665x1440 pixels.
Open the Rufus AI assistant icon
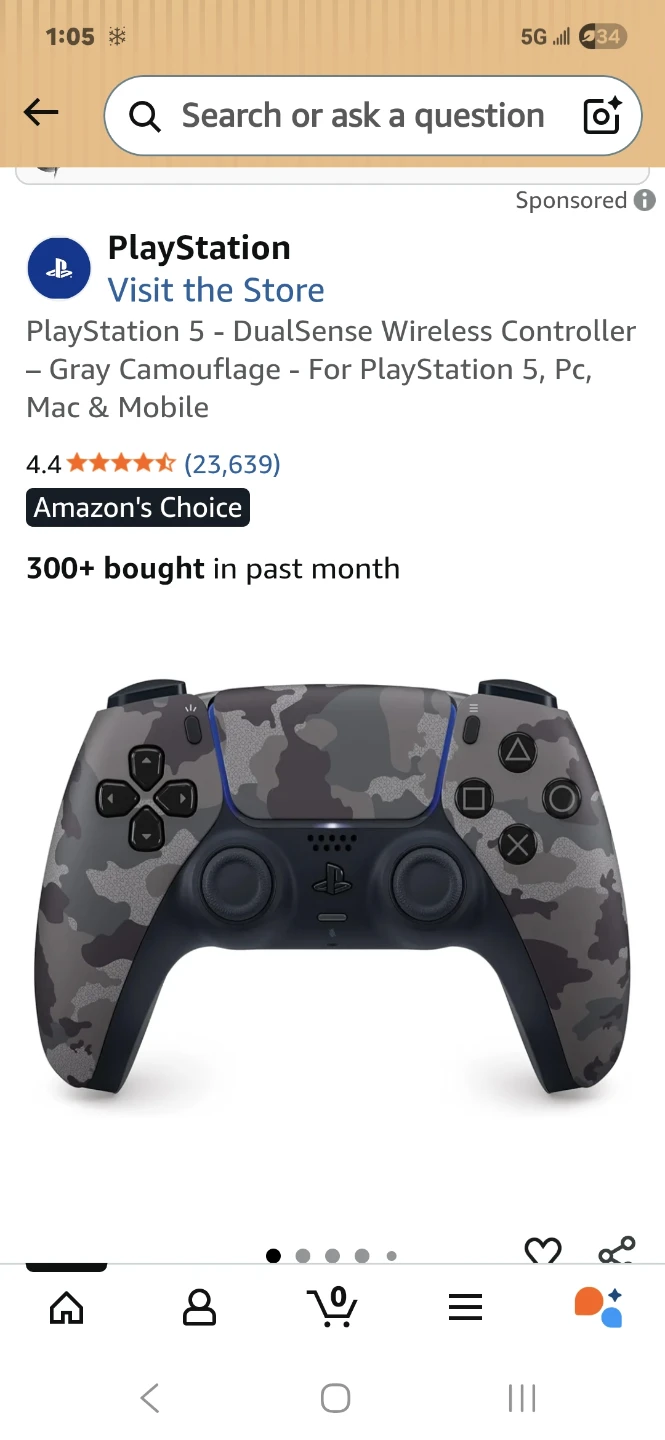[x=599, y=1306]
